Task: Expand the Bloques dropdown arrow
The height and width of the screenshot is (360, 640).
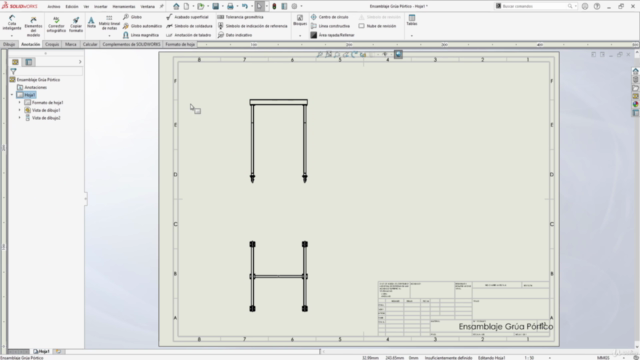Action: [x=300, y=36]
